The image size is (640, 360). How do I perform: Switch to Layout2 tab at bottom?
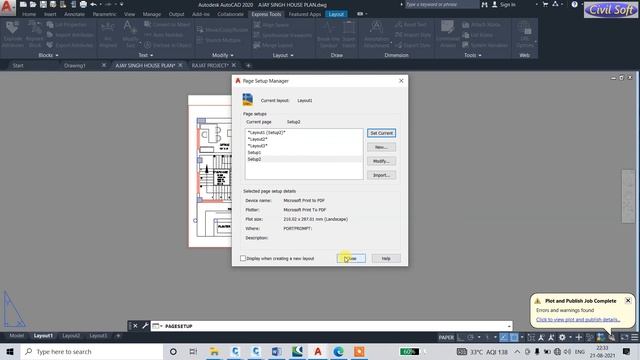(x=71, y=336)
